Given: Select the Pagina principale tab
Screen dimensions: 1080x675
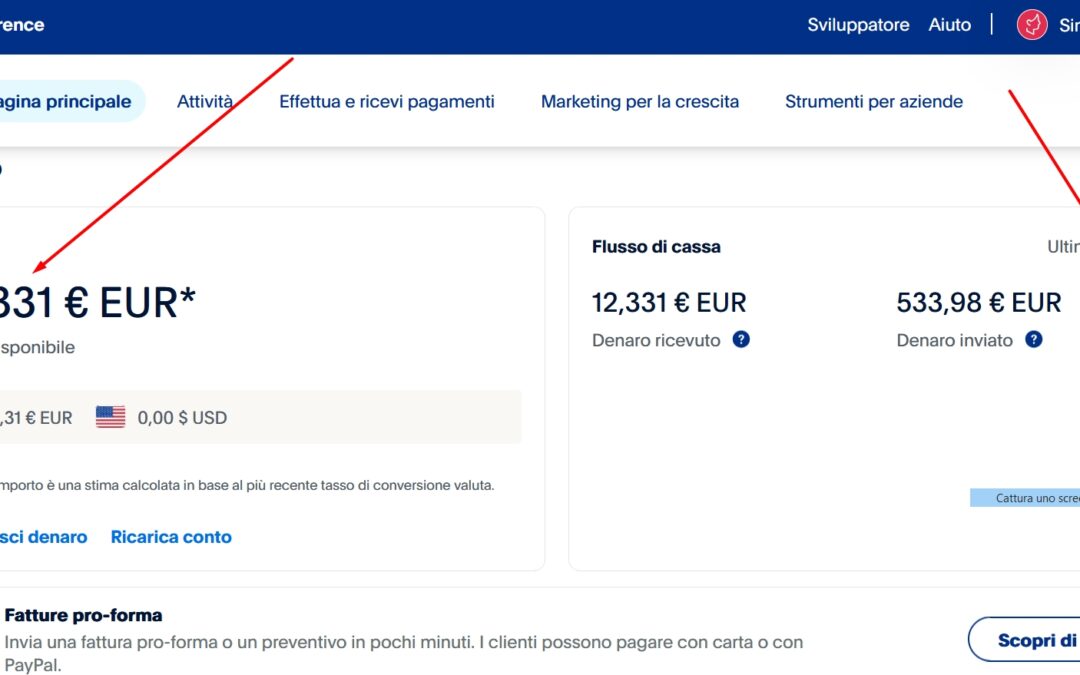Looking at the screenshot, I should pos(66,101).
